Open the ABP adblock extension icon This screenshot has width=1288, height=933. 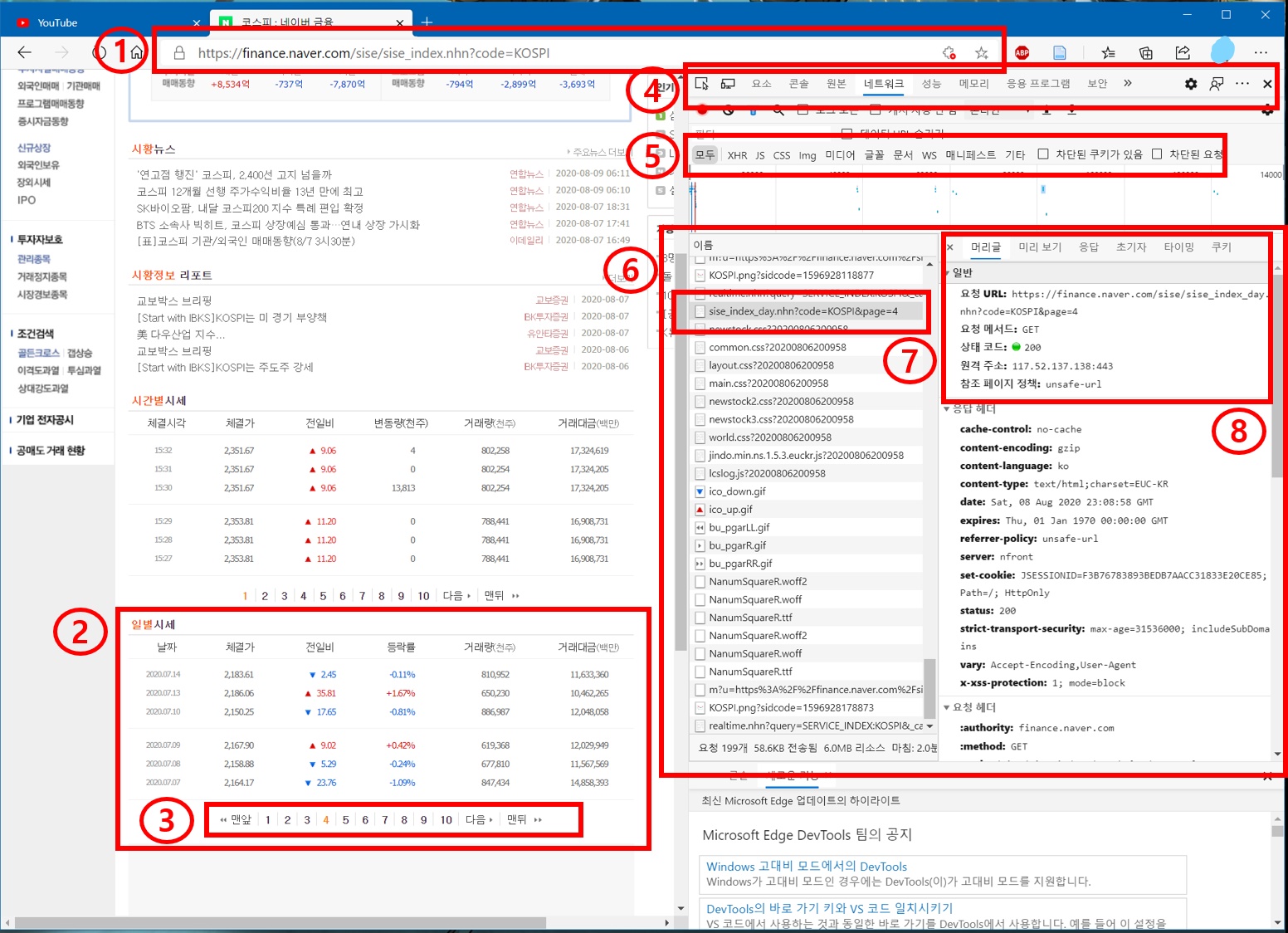point(1022,52)
